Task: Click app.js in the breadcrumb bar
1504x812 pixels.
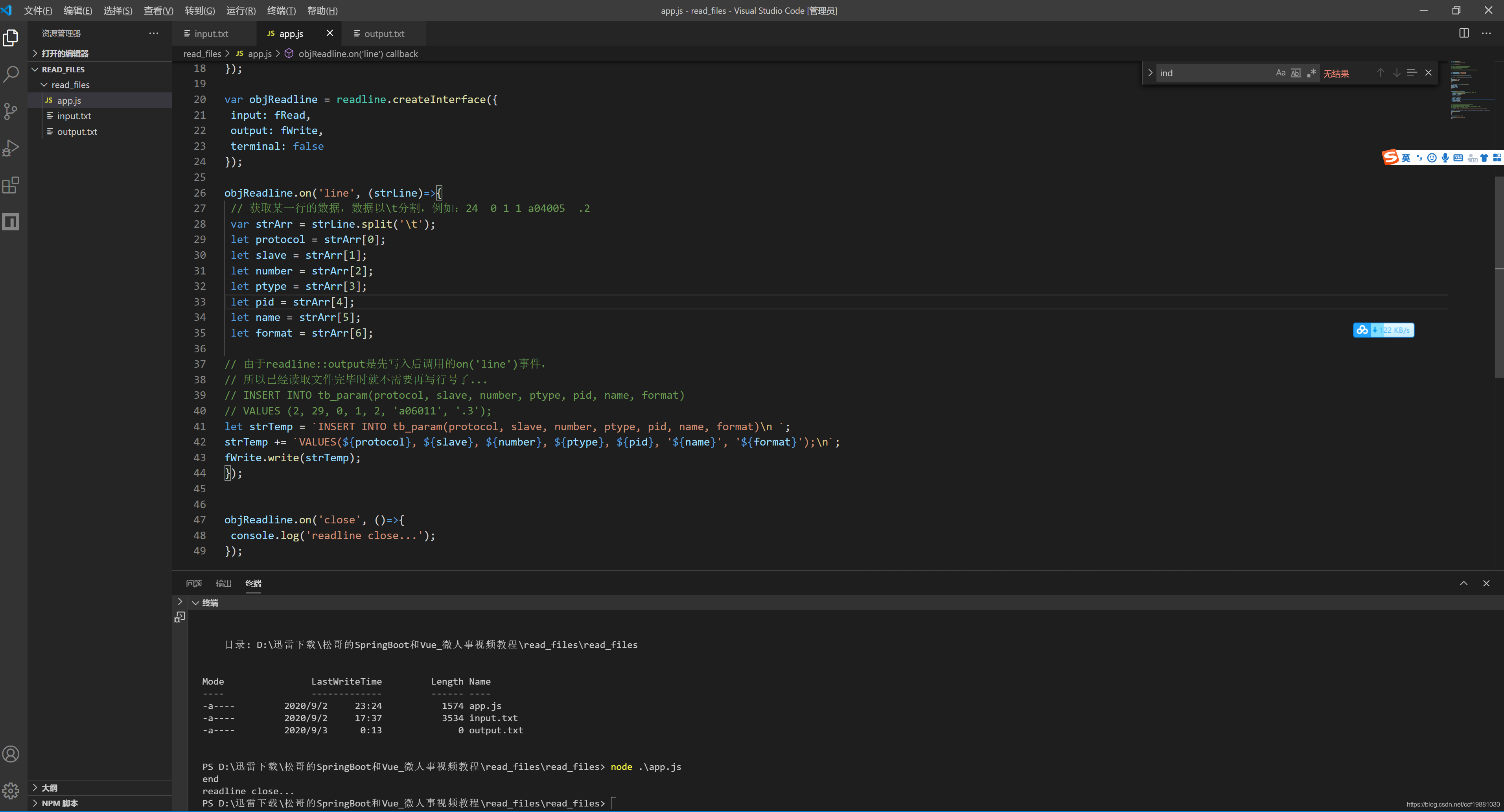Action: pyautogui.click(x=259, y=53)
